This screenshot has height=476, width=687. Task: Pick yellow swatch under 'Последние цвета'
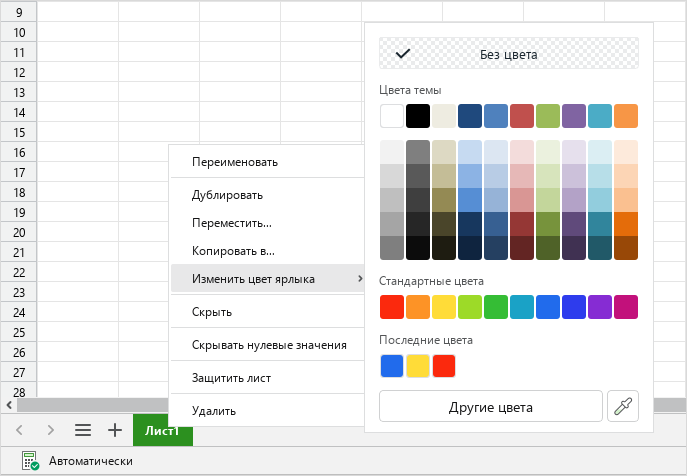pyautogui.click(x=418, y=366)
